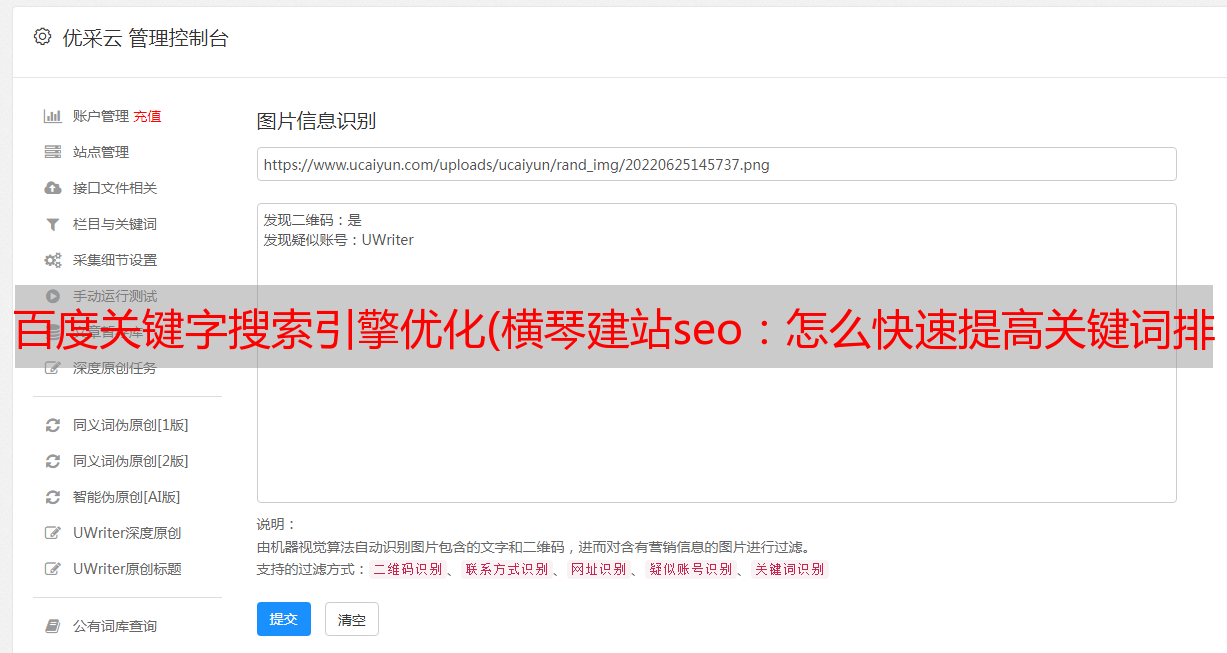Click the 发现二维码：是 result line
The width and height of the screenshot is (1227, 653).
click(x=312, y=220)
